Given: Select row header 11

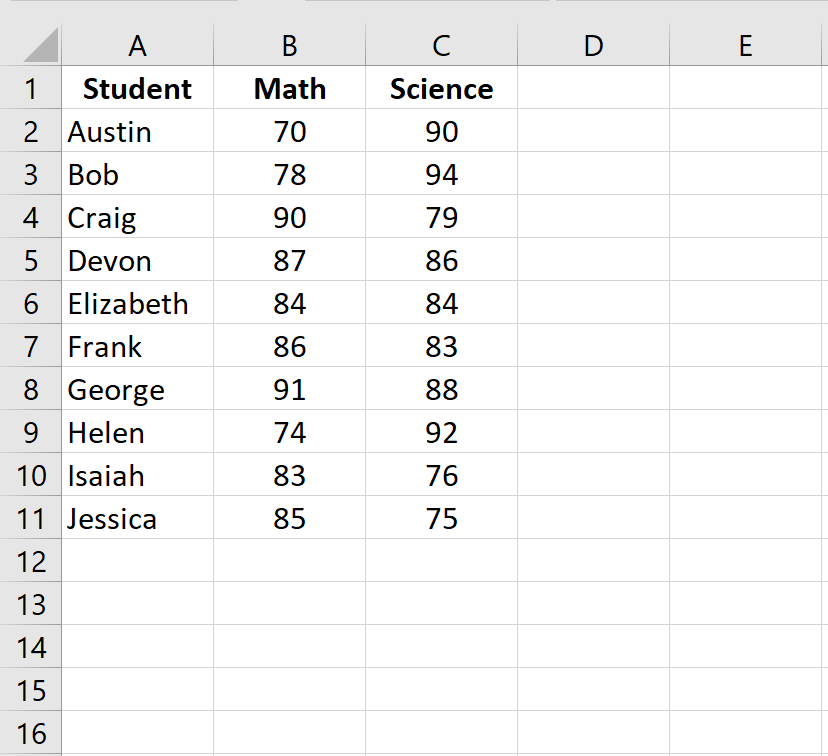Looking at the screenshot, I should (x=31, y=518).
